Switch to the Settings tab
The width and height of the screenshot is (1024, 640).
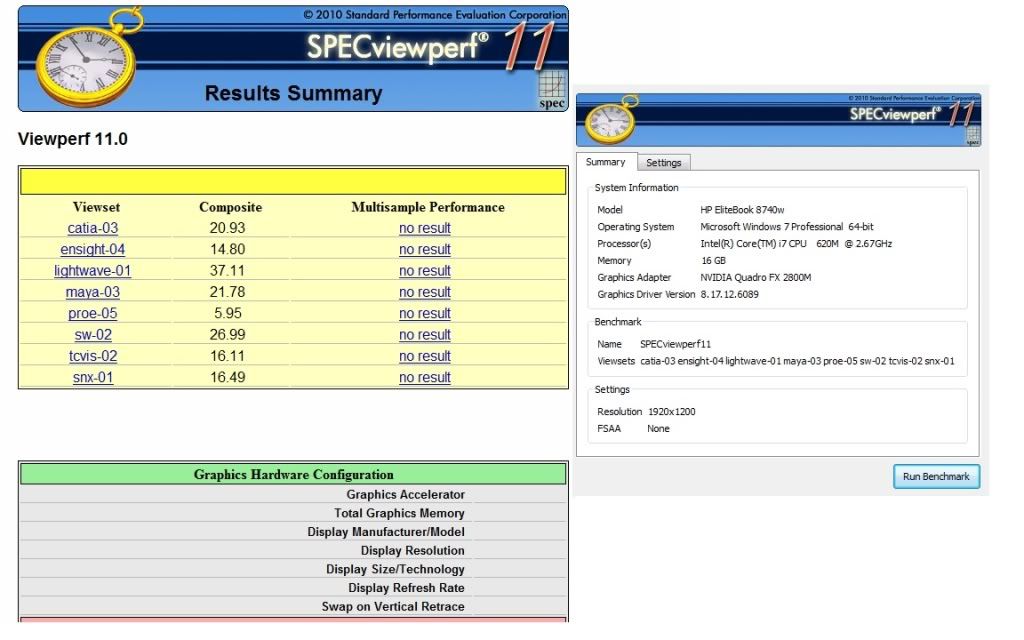(x=664, y=163)
